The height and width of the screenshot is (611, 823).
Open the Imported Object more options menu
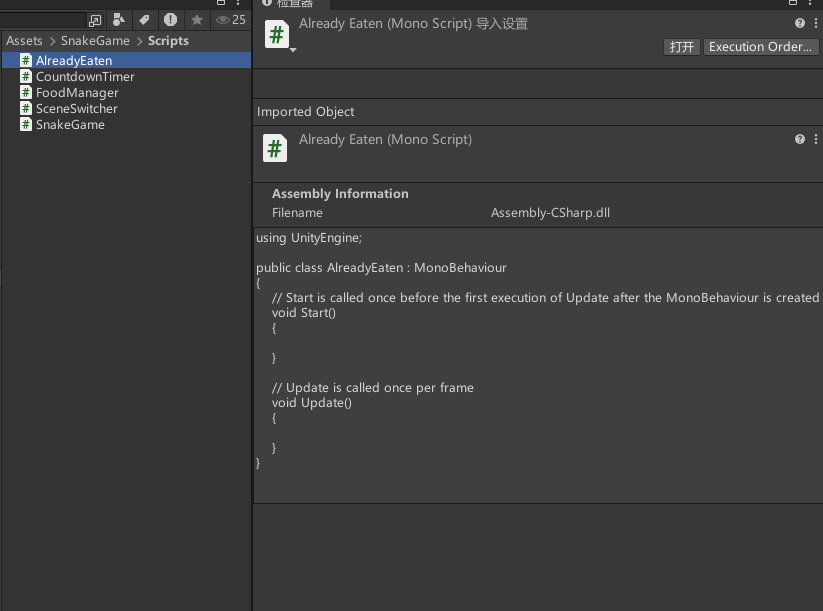(815, 139)
